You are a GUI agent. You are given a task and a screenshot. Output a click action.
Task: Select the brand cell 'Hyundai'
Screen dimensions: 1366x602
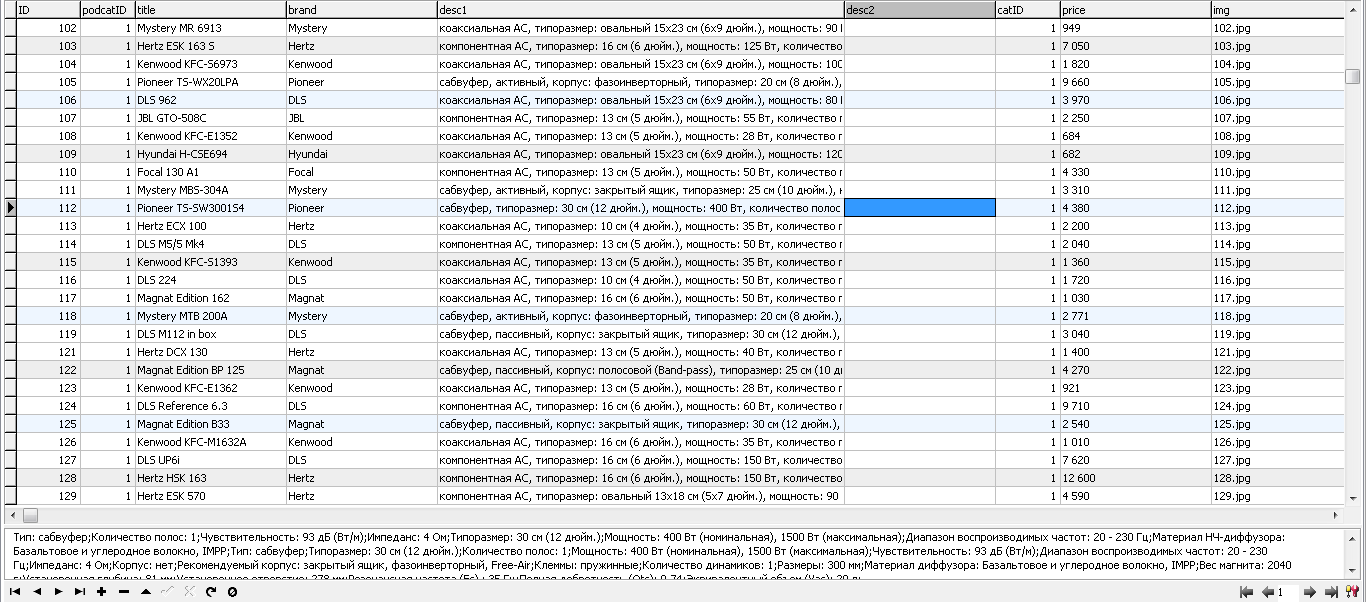pos(361,153)
